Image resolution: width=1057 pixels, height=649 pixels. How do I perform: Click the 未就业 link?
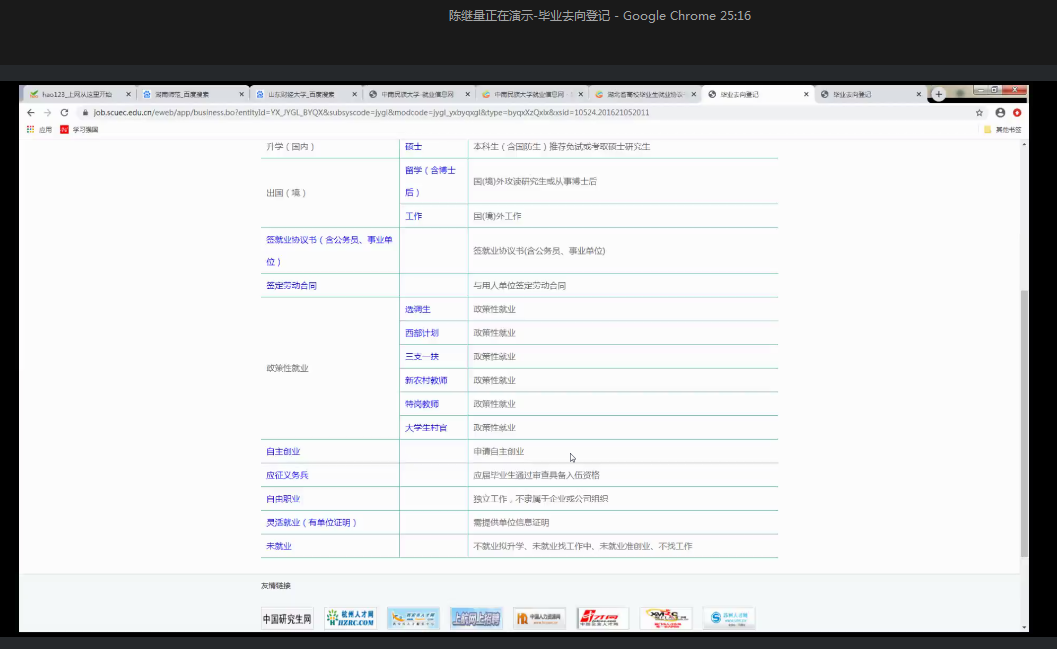coord(278,546)
